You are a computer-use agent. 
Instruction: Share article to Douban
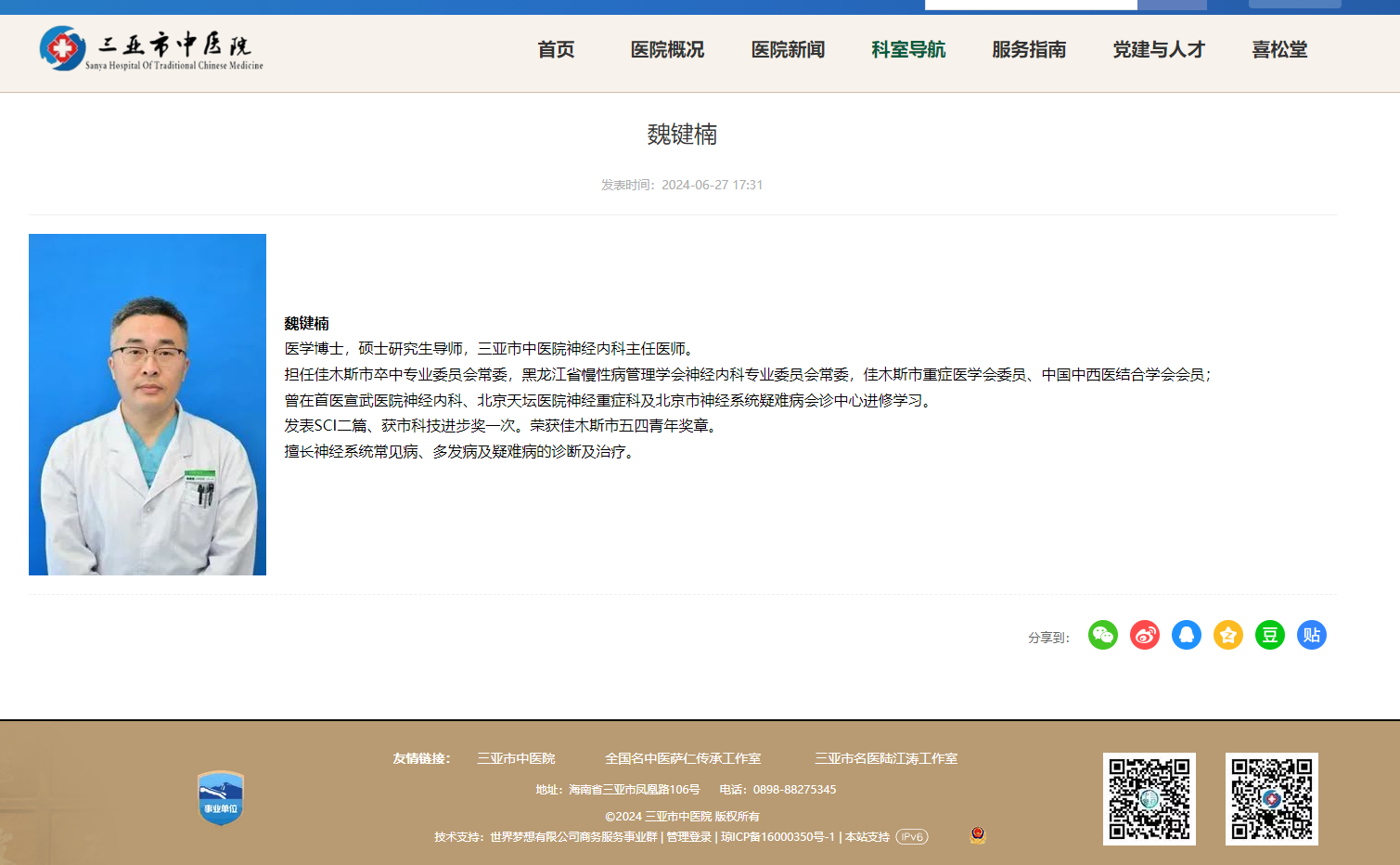[1270, 635]
